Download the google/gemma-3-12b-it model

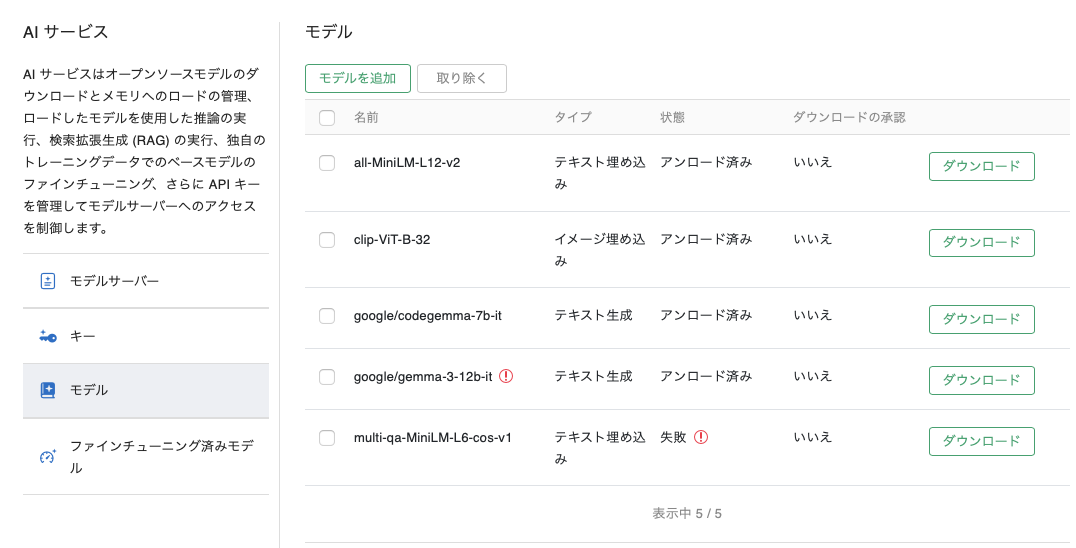click(981, 380)
